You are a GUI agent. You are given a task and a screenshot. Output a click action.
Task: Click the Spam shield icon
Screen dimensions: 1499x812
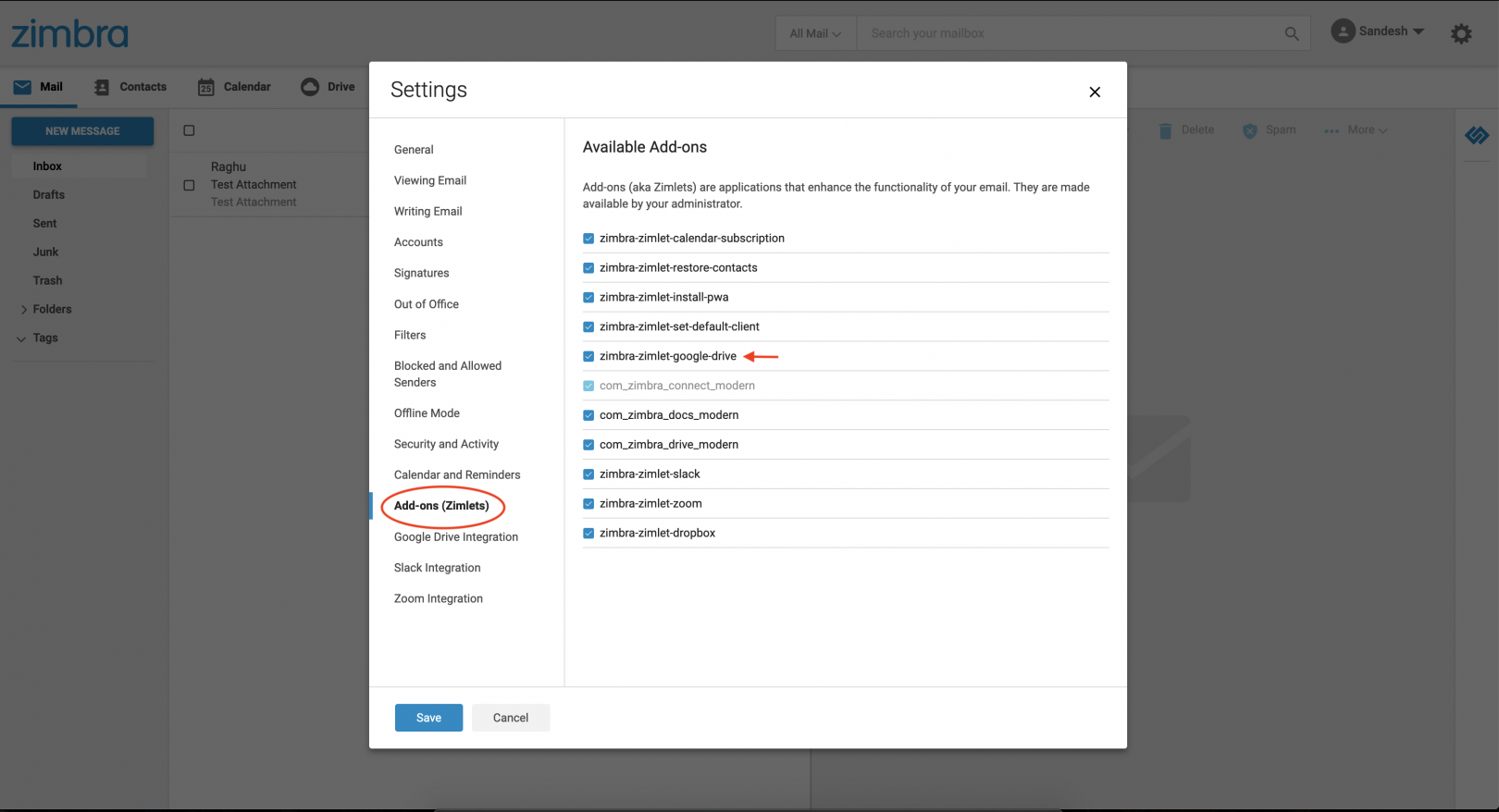tap(1250, 130)
